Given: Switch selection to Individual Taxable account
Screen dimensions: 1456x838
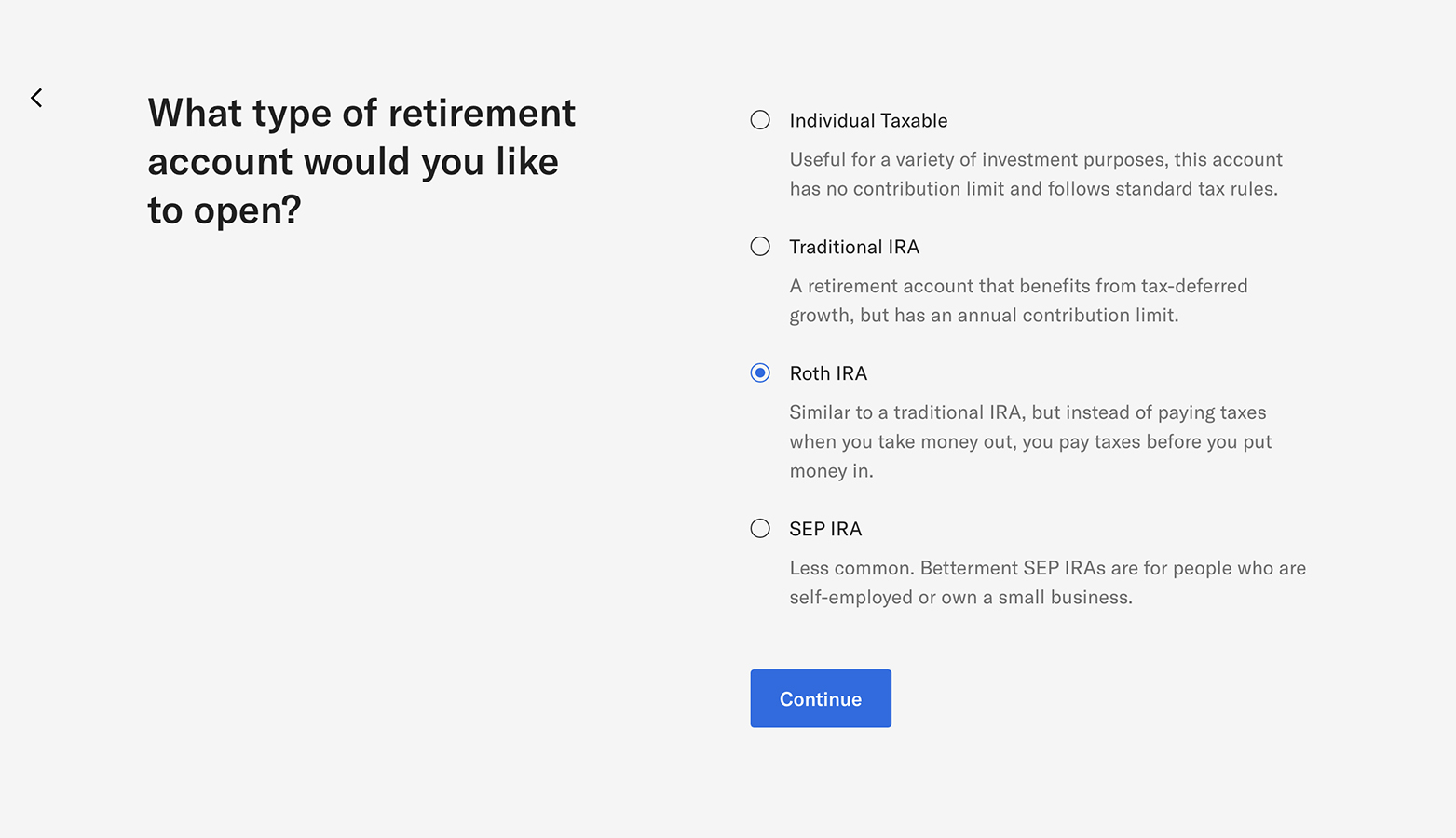Looking at the screenshot, I should (760, 119).
